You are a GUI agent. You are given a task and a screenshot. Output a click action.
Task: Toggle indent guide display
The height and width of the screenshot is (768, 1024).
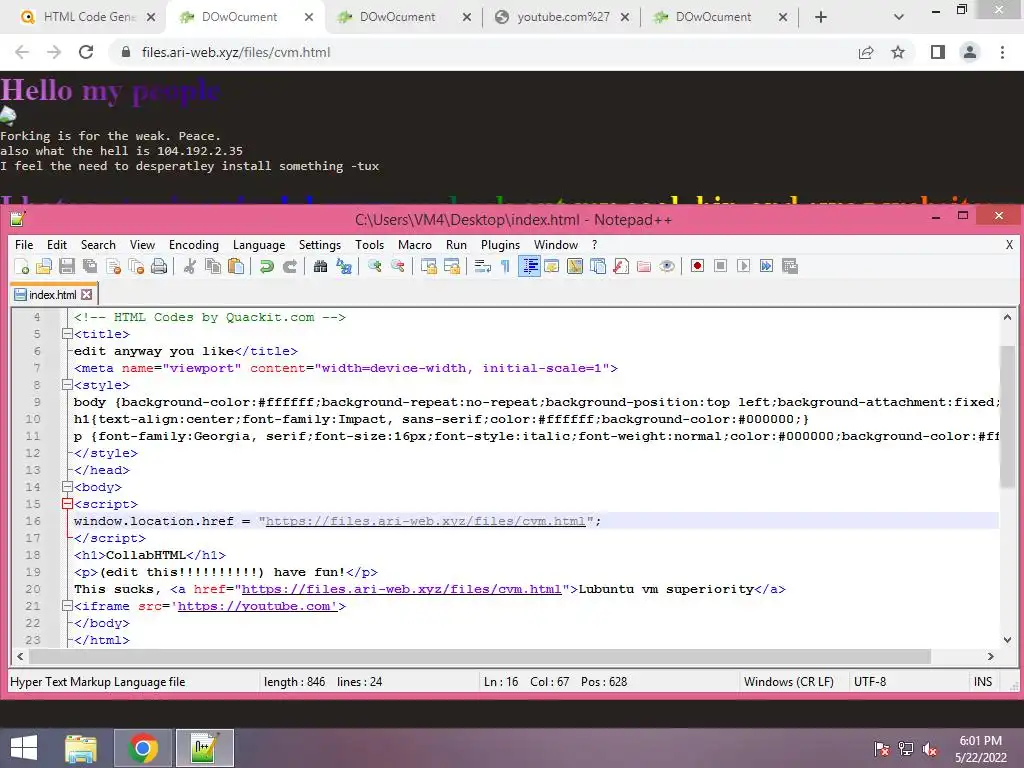(x=529, y=266)
